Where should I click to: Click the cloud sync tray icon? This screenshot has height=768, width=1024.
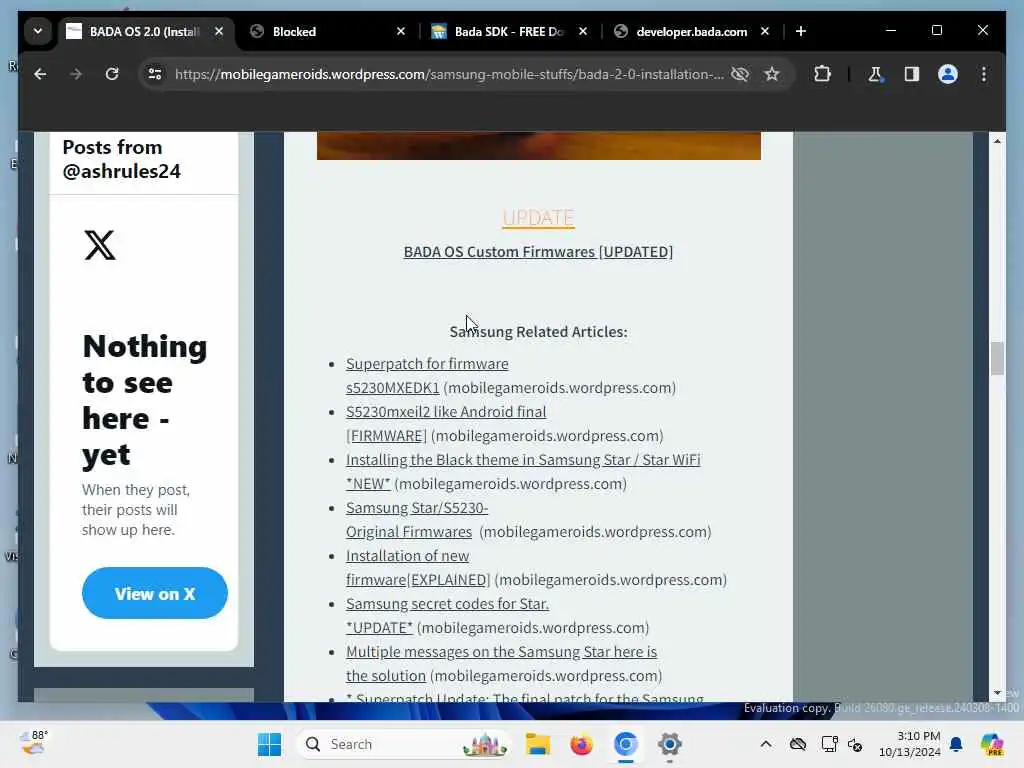coord(797,744)
